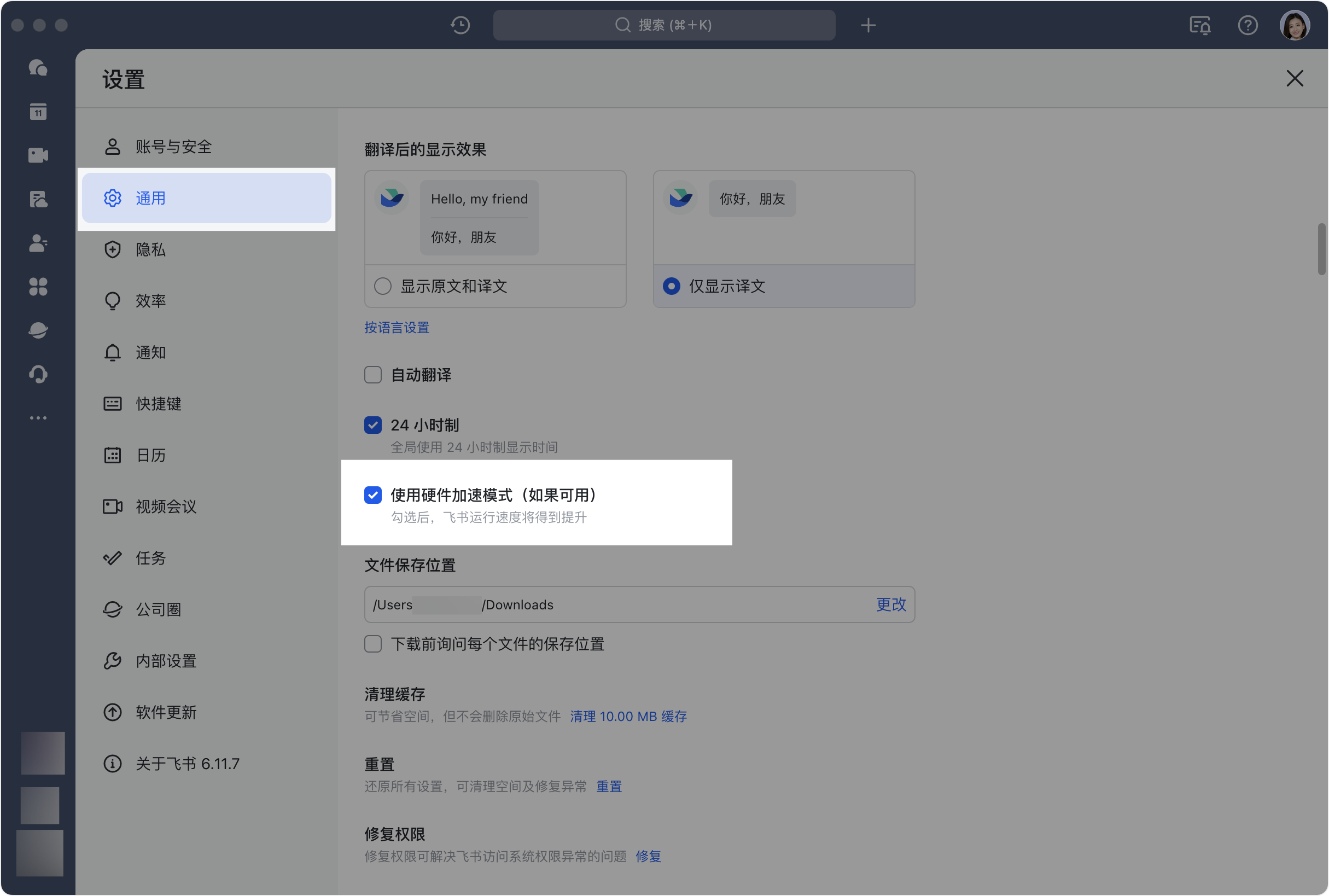Open the Calendar icon in left sidebar
Screen dimensions: 1329x896
tap(38, 112)
